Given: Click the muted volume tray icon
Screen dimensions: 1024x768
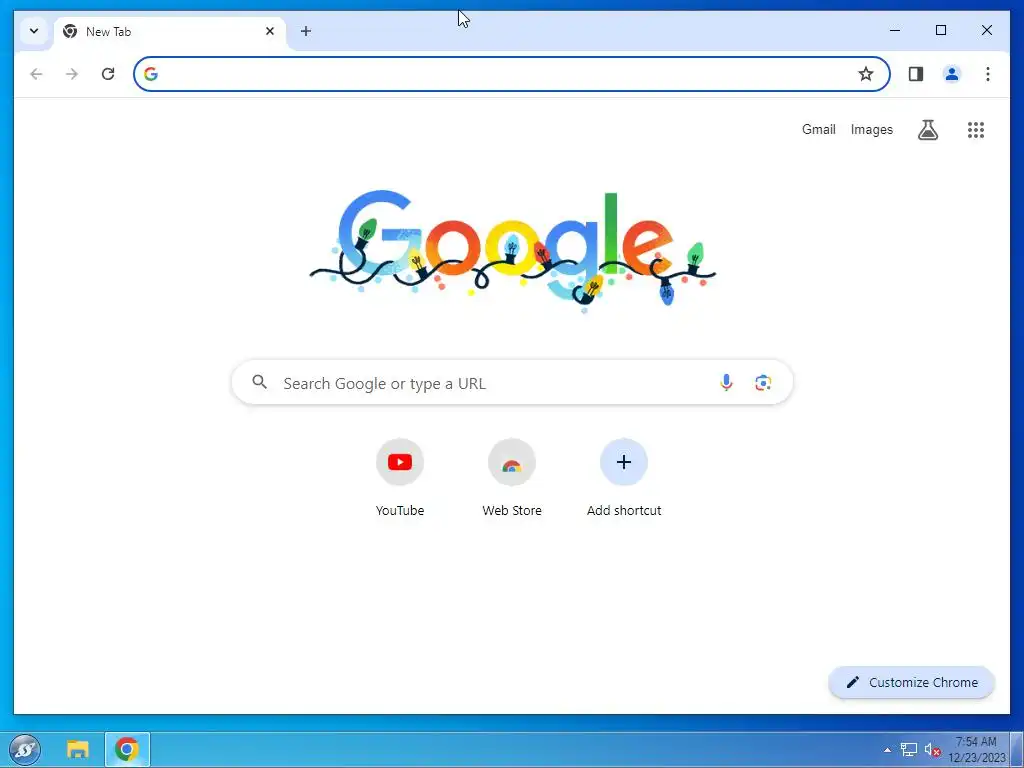Looking at the screenshot, I should coord(932,750).
